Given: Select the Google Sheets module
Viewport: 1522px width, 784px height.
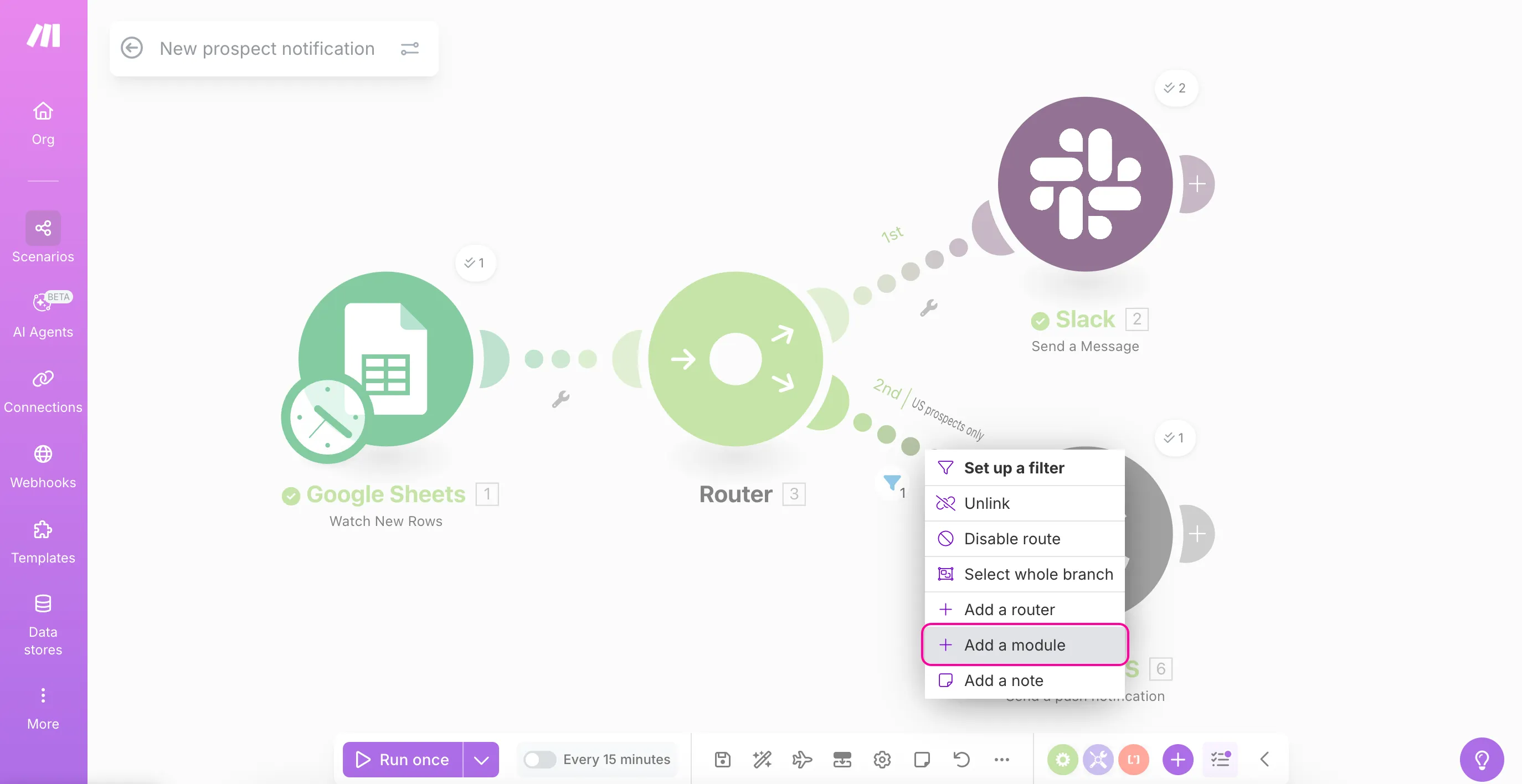Looking at the screenshot, I should tap(386, 359).
